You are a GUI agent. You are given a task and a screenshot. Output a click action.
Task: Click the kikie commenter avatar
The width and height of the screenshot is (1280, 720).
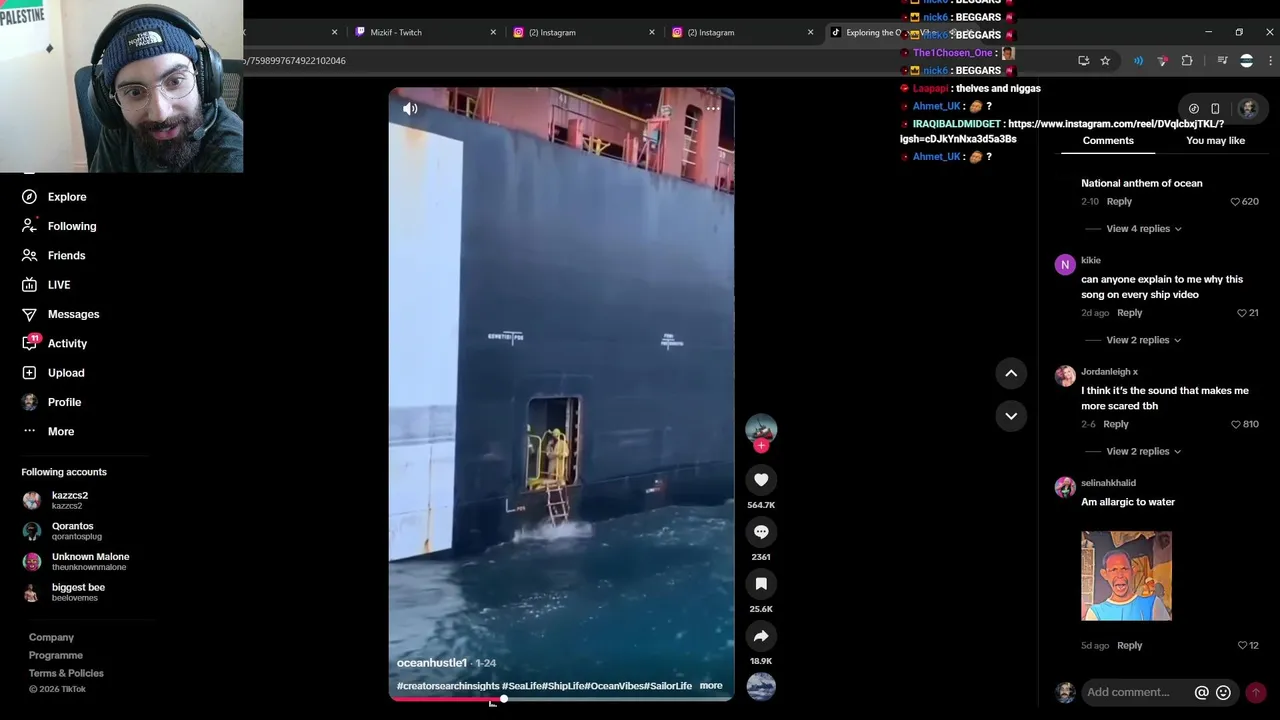click(1065, 265)
